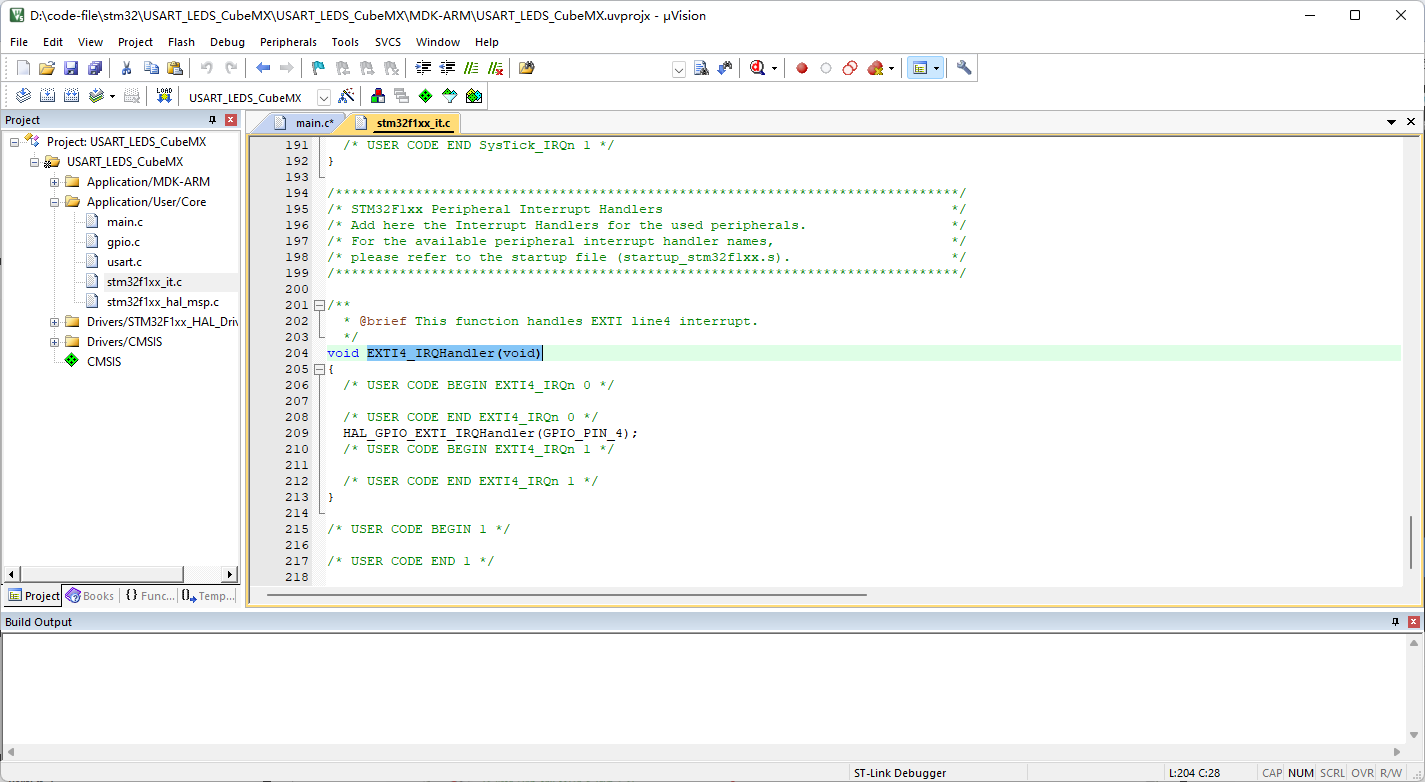This screenshot has height=782, width=1425.
Task: Open the kill breakpoints dropdown arrow
Action: click(891, 68)
